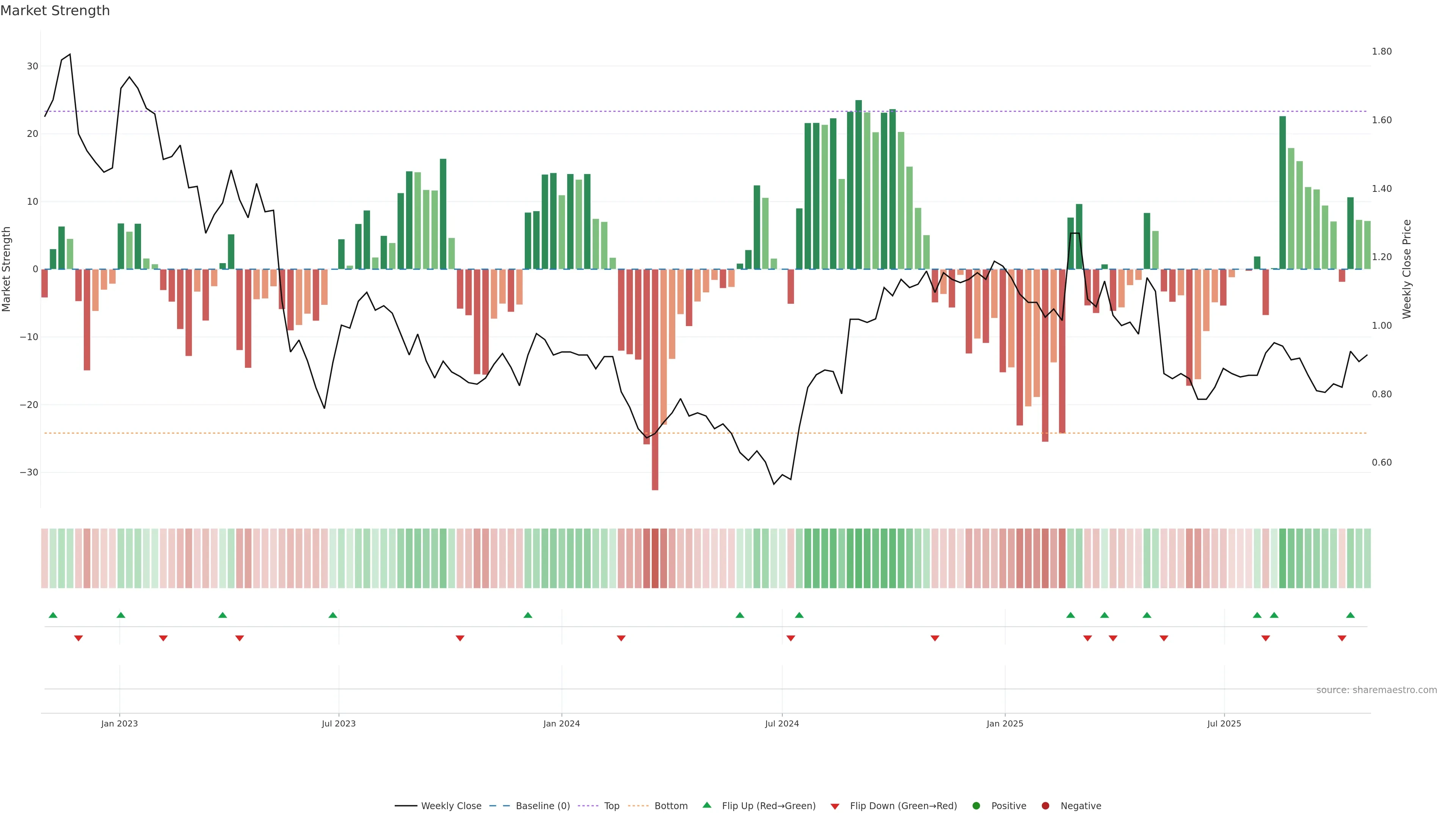
Task: Toggle the Top threshold line legend entry
Action: (611, 806)
